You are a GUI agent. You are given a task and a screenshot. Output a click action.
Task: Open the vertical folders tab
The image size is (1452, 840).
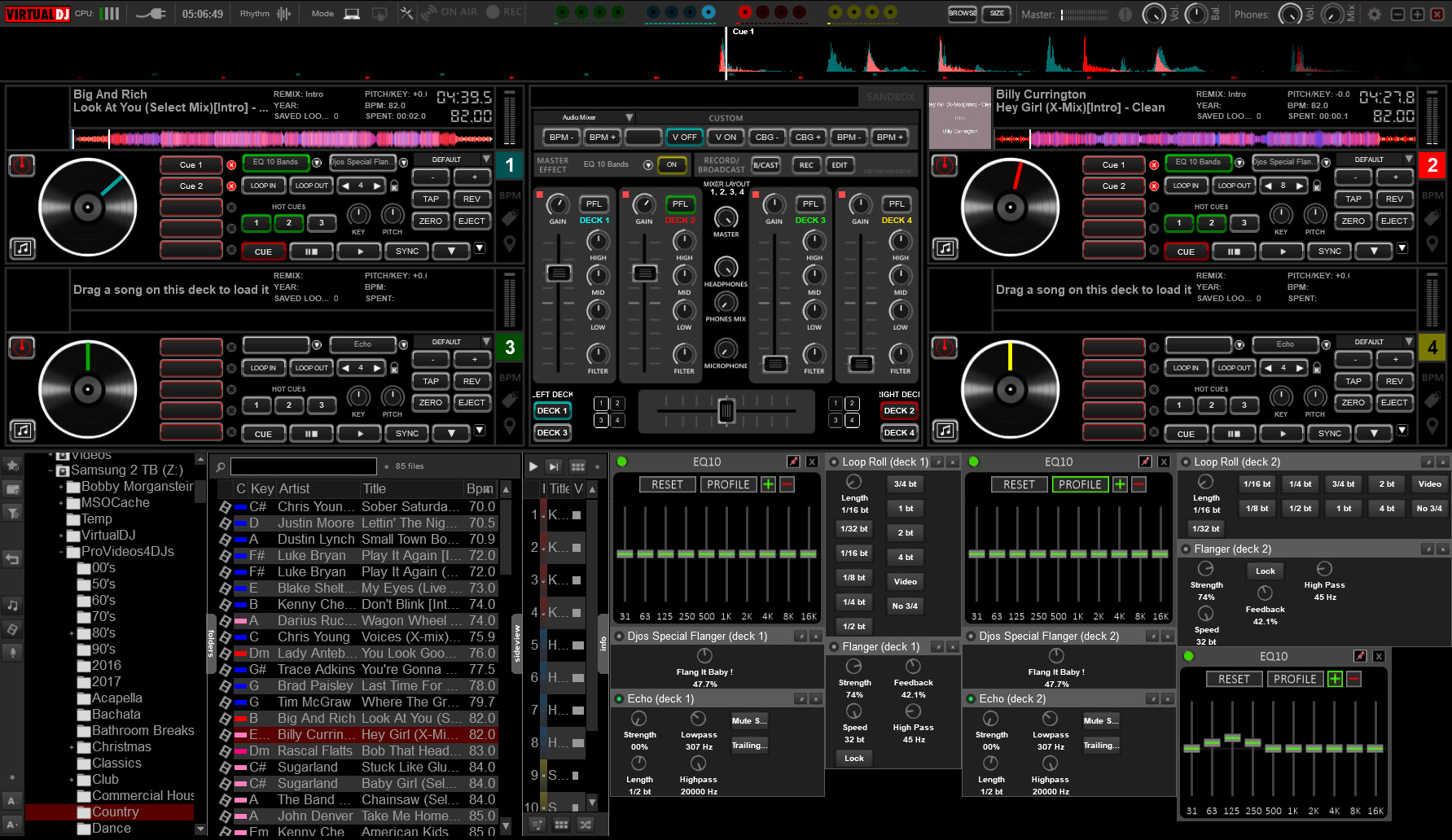[x=211, y=643]
